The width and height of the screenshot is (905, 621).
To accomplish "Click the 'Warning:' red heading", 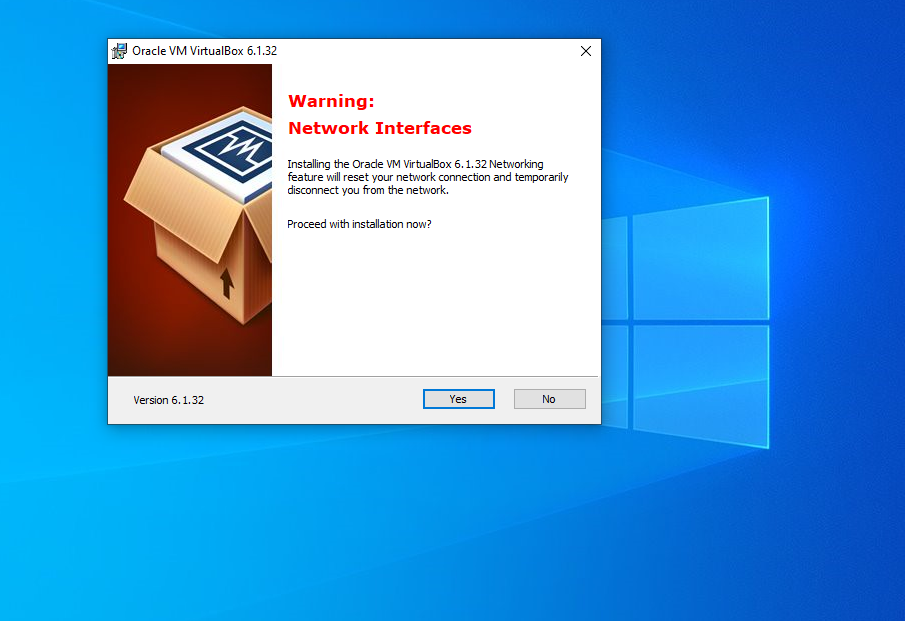I will 331,101.
